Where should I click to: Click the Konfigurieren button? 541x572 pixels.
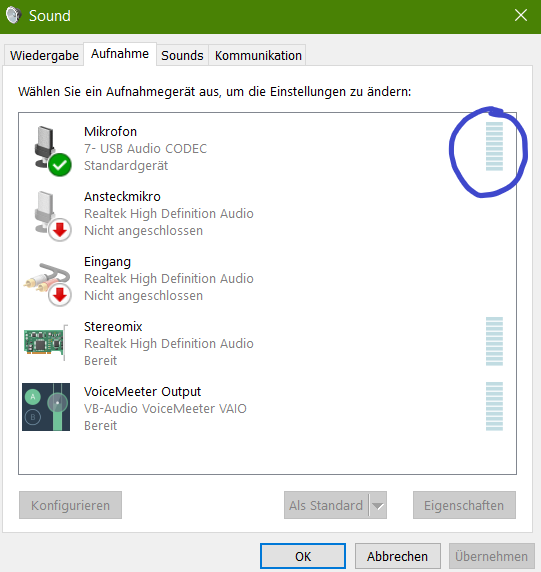point(70,505)
